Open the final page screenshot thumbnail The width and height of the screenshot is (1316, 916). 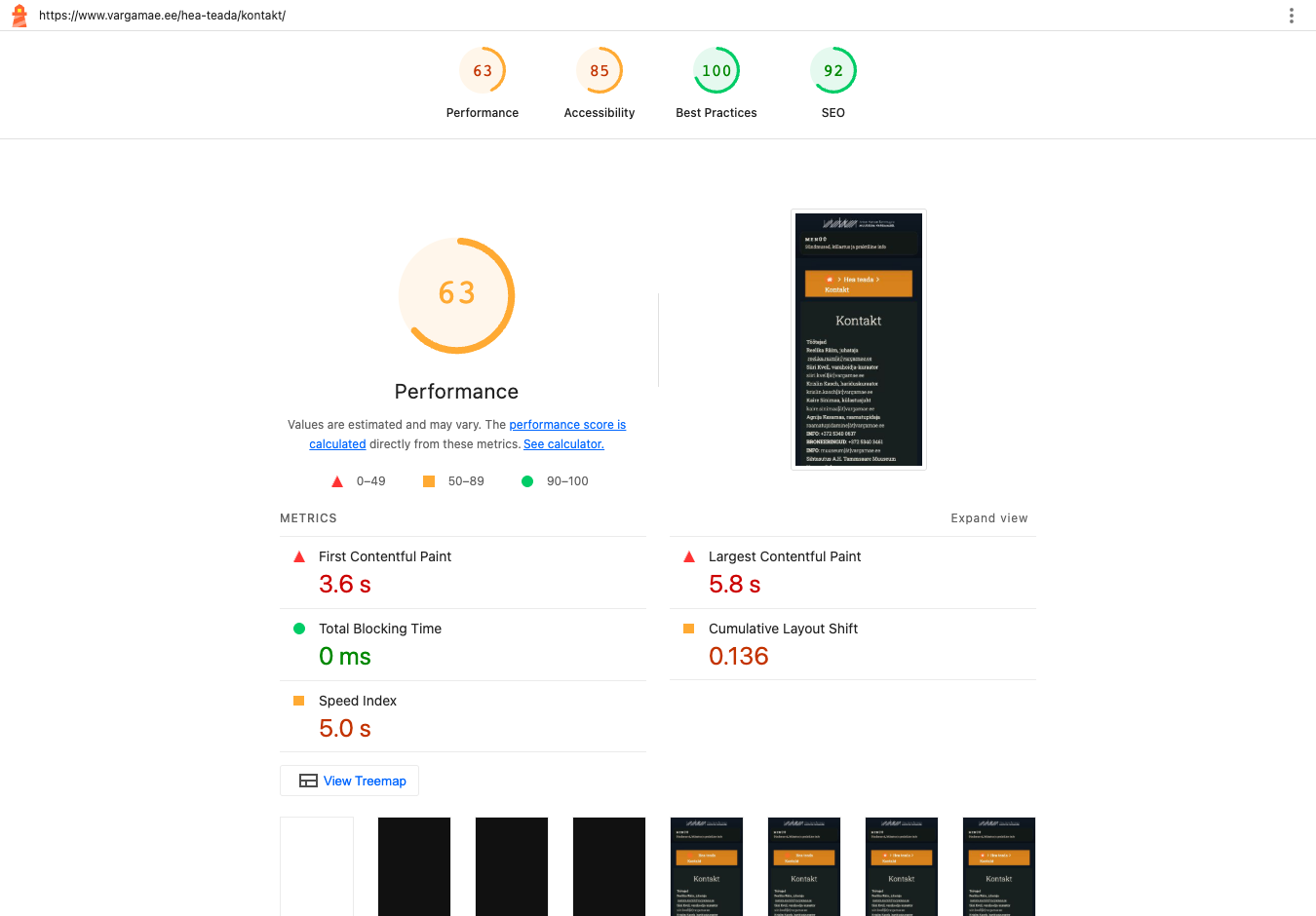pyautogui.click(x=859, y=339)
